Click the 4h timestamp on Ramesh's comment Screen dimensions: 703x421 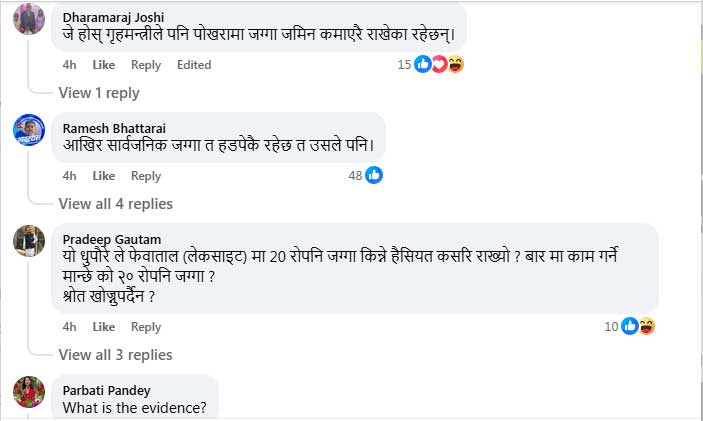coord(70,176)
